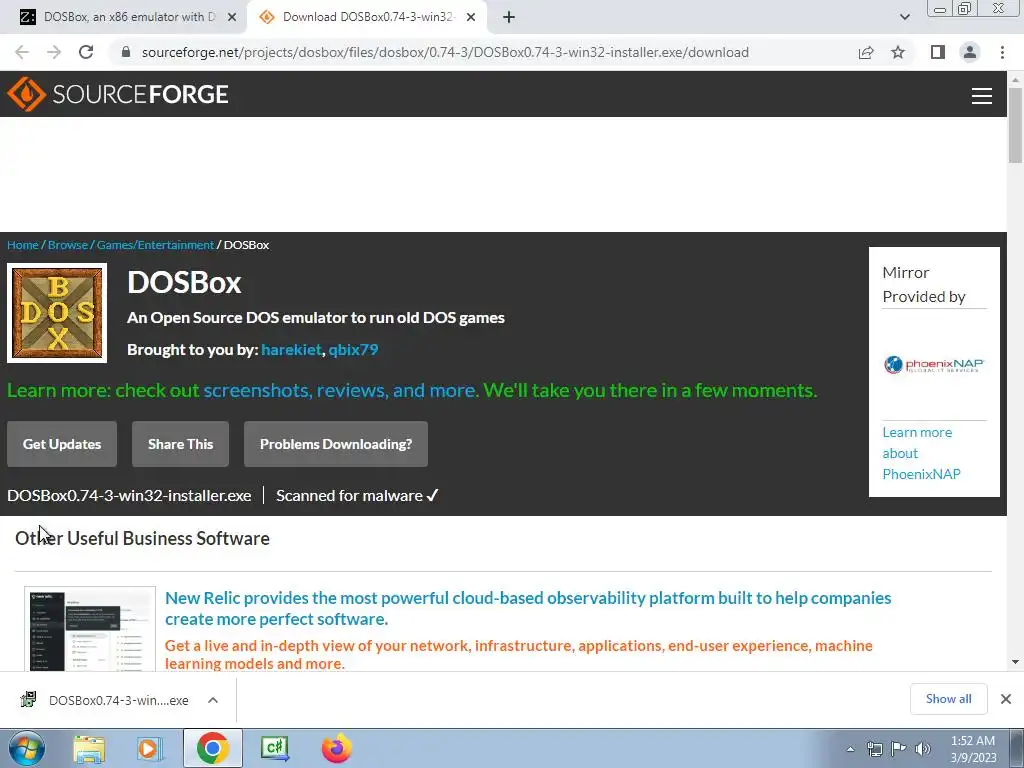
Task: Open a new browser tab
Action: 509,17
